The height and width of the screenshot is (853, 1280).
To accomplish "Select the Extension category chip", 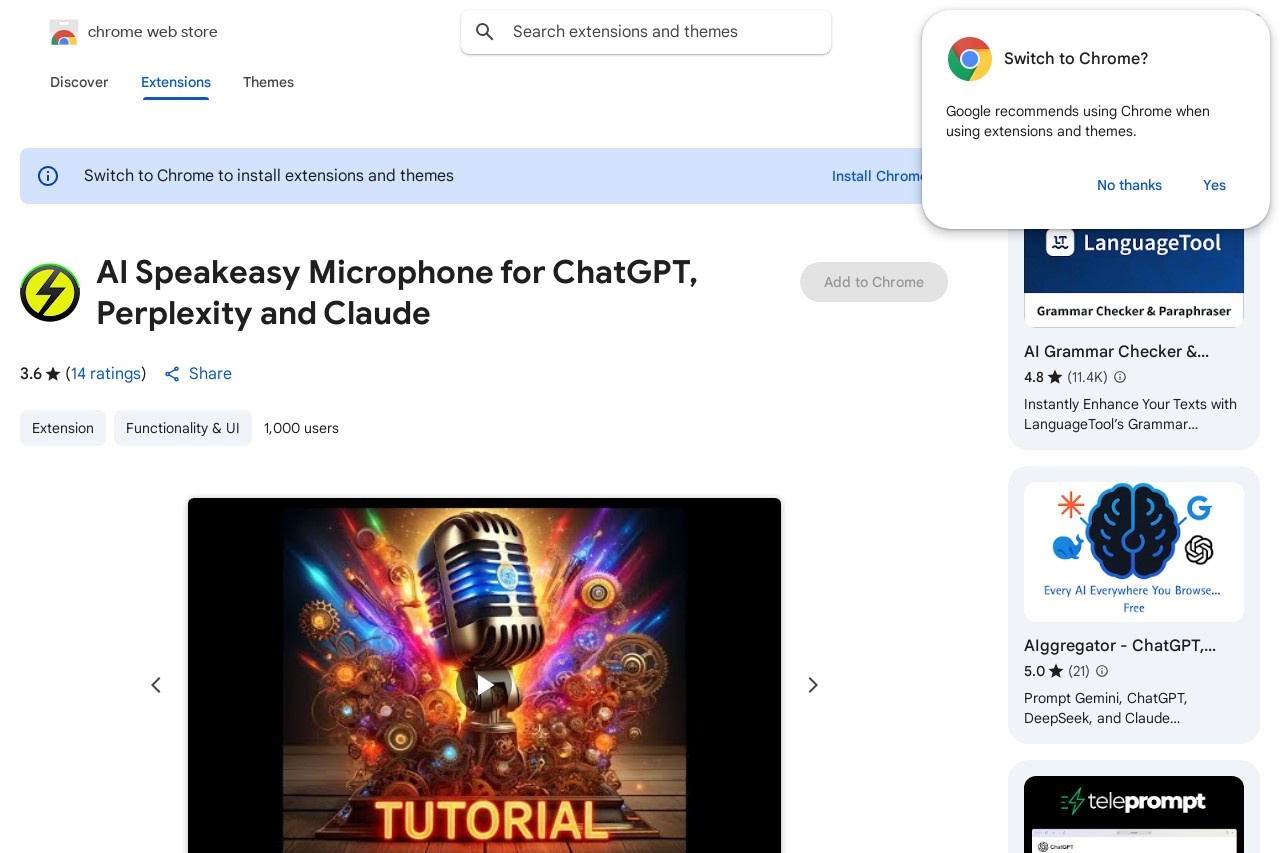I will coord(63,428).
